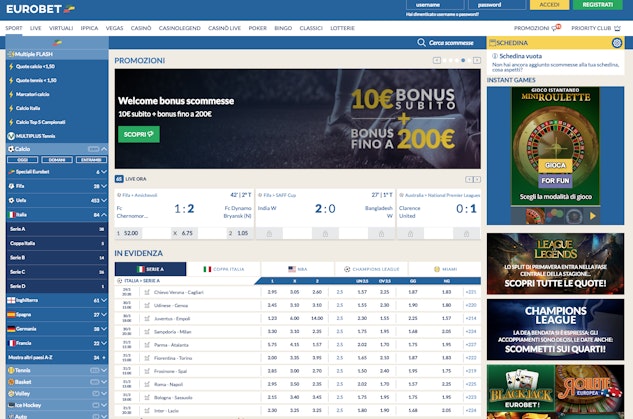Open the Blackjack Eurobet game thumbnail
Image resolution: width=633 pixels, height=419 pixels.
[521, 389]
